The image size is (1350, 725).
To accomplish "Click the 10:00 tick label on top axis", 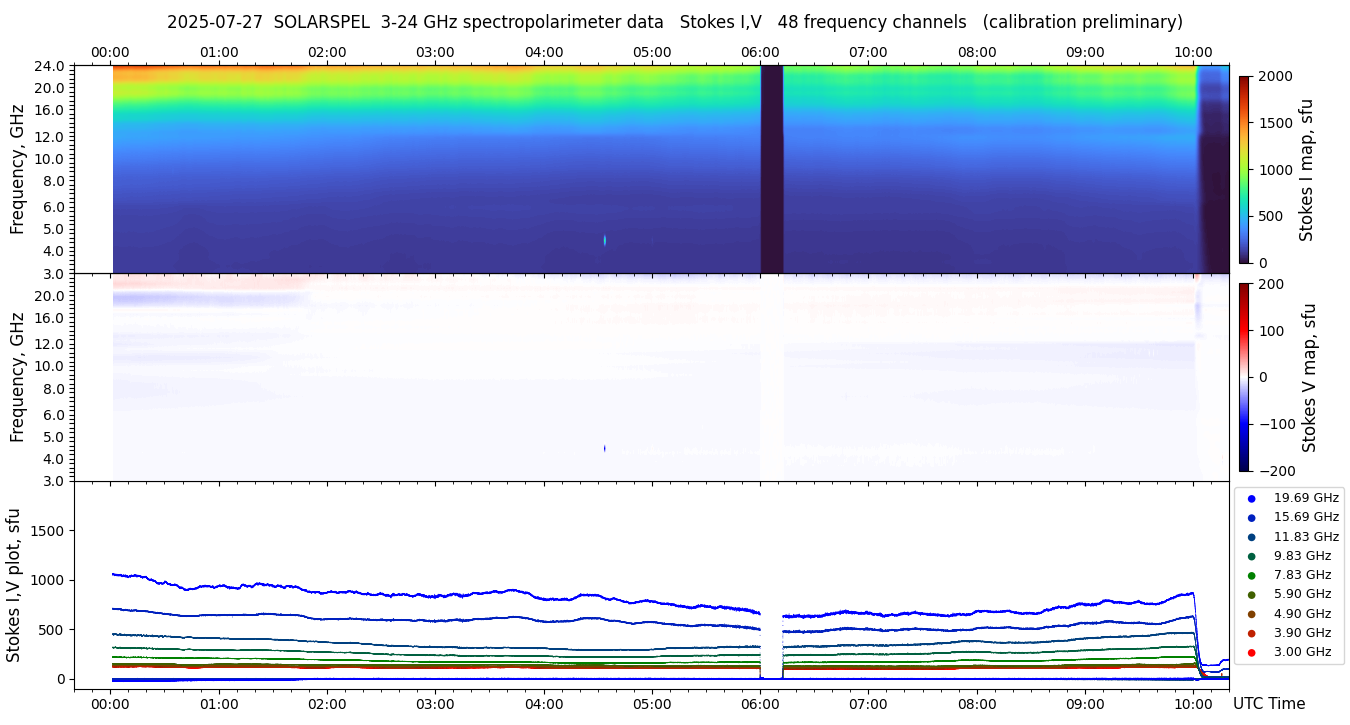I will [x=1193, y=52].
